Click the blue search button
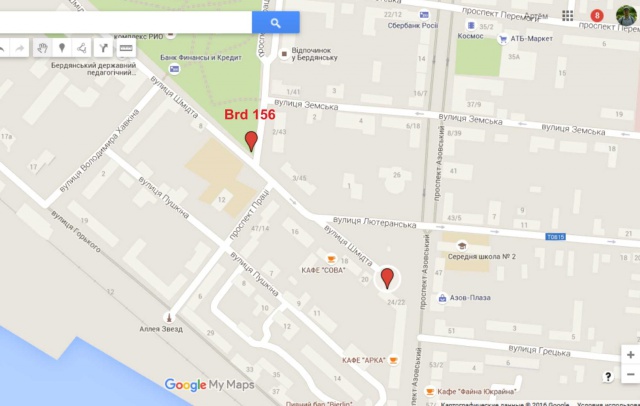 pyautogui.click(x=276, y=22)
